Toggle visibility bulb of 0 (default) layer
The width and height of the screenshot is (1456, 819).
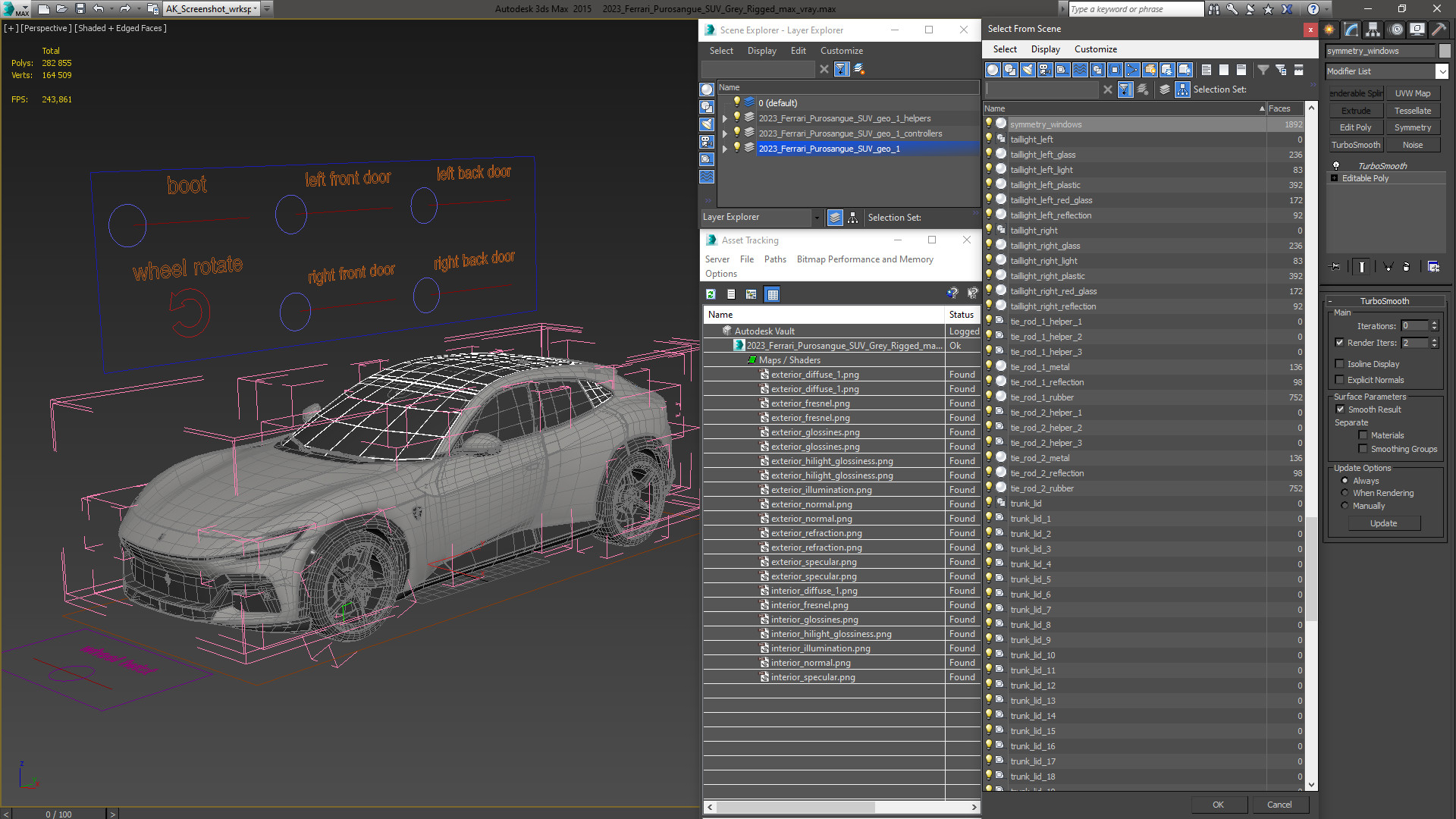click(736, 102)
